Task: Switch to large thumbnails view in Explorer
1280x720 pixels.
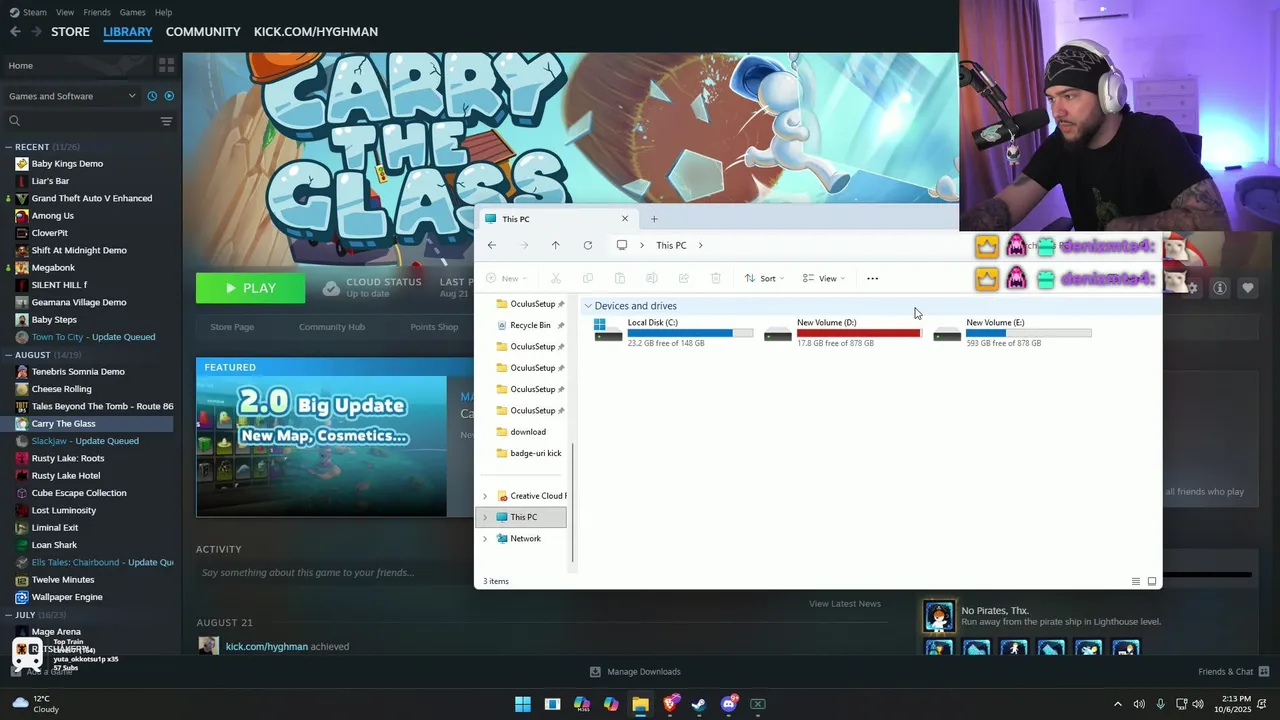Action: click(1152, 581)
